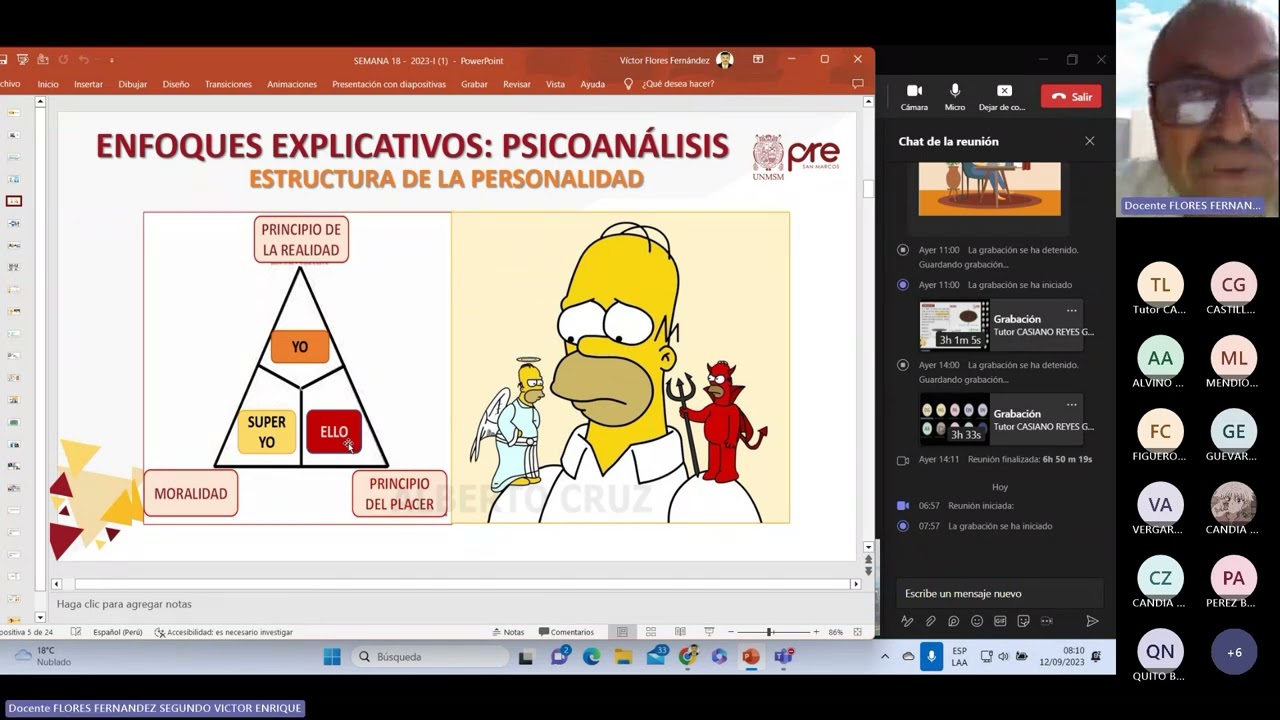Click the Victor Flores Fernández account name
1280x720 pixels.
click(x=667, y=61)
